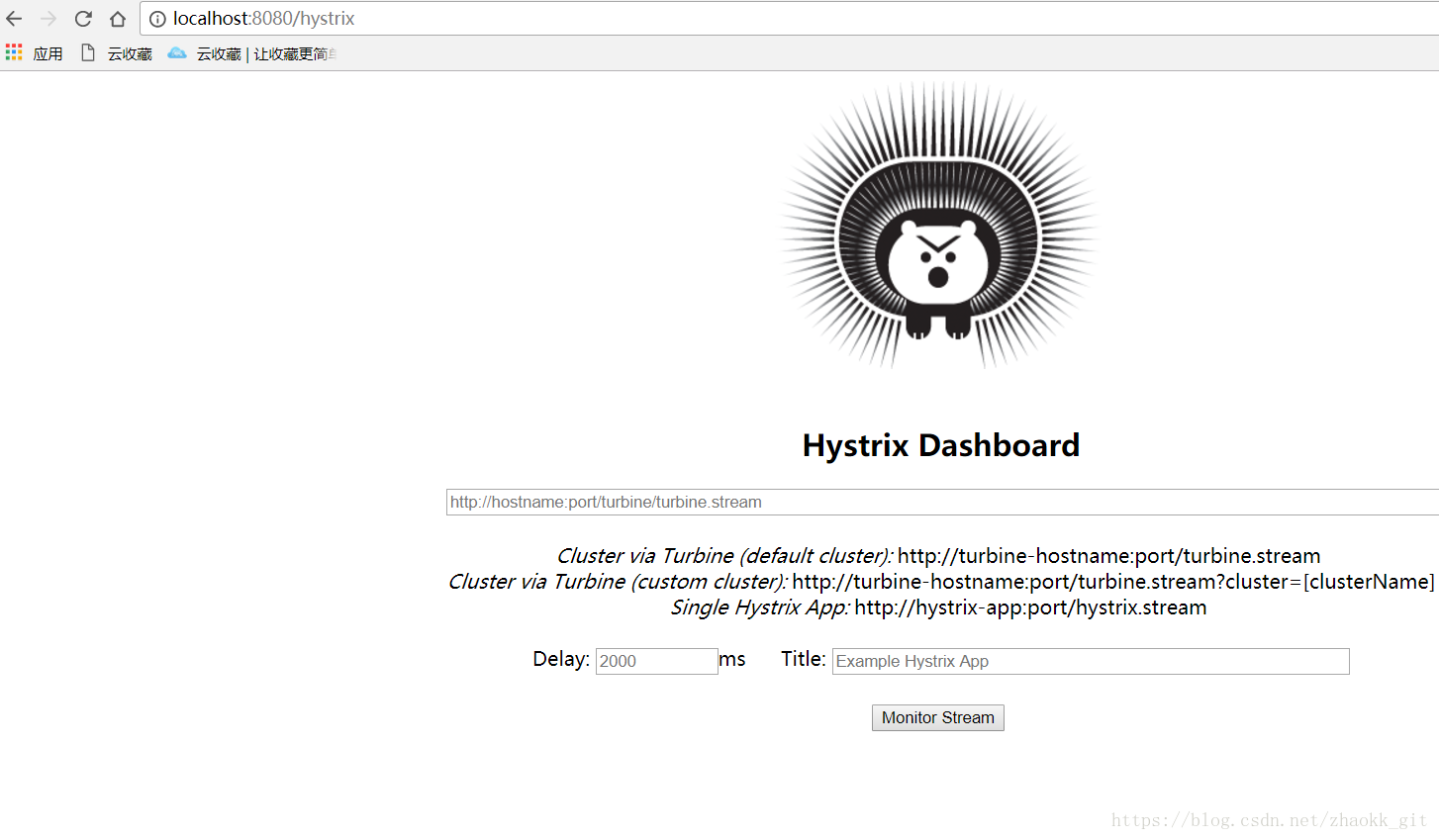1439x840 pixels.
Task: Click the address bar showing localhost:8080/hystrix
Action: (x=790, y=19)
